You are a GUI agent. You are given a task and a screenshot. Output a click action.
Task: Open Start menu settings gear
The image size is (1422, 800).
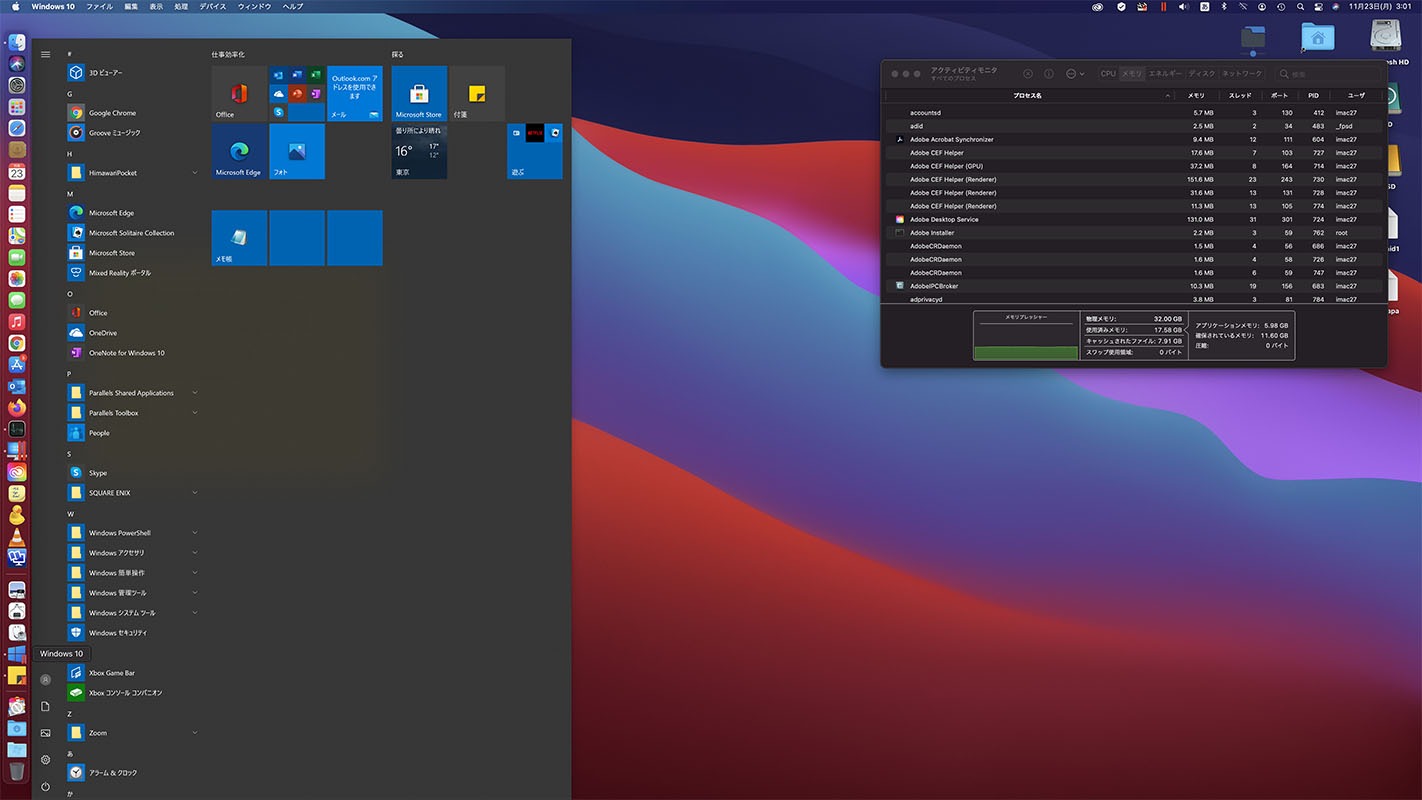(x=45, y=760)
